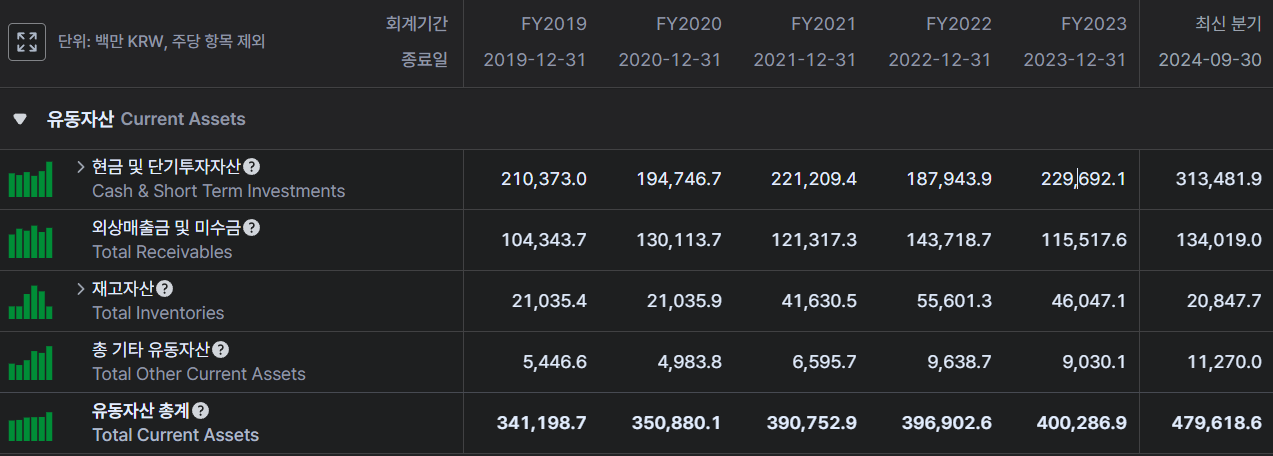Click help icon next to 외상매출금 및 미수금
This screenshot has height=456, width=1273.
[252, 228]
